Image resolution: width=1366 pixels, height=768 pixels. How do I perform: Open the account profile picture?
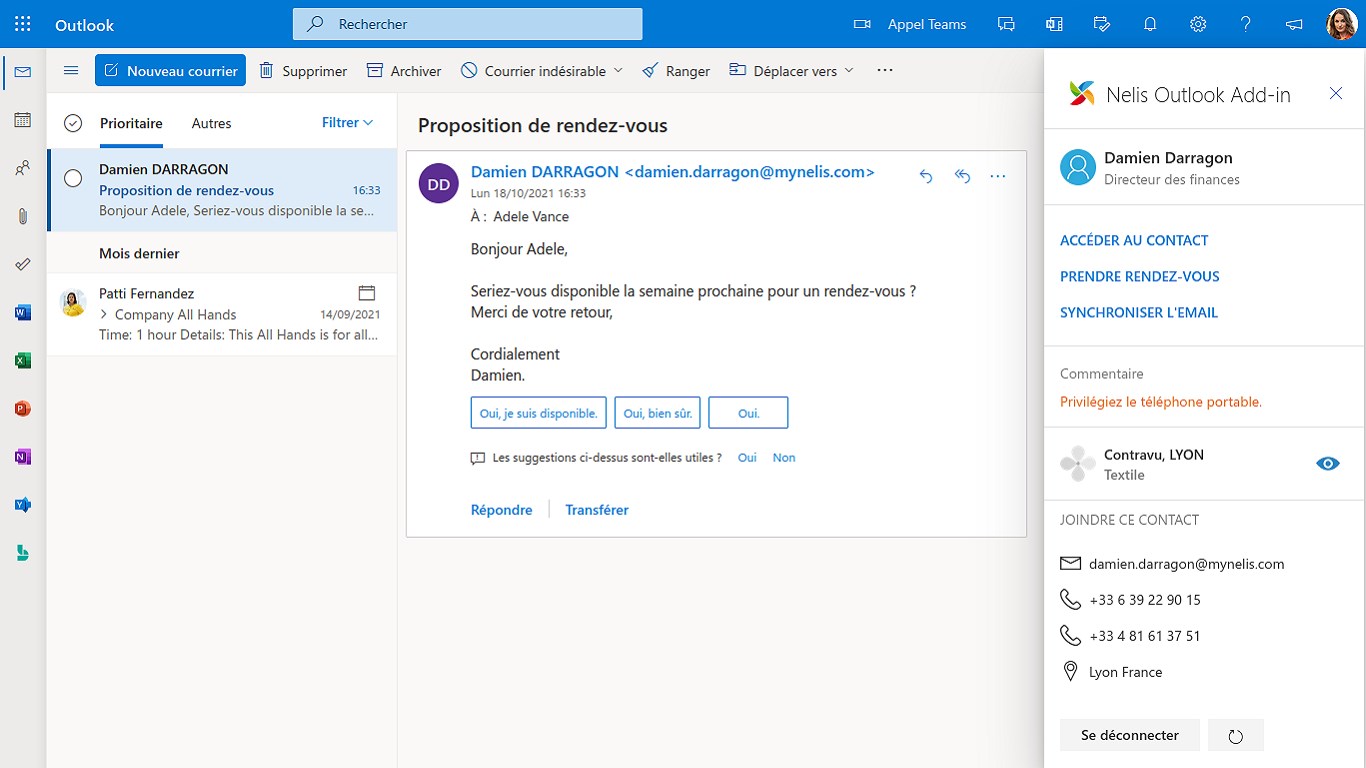point(1342,24)
